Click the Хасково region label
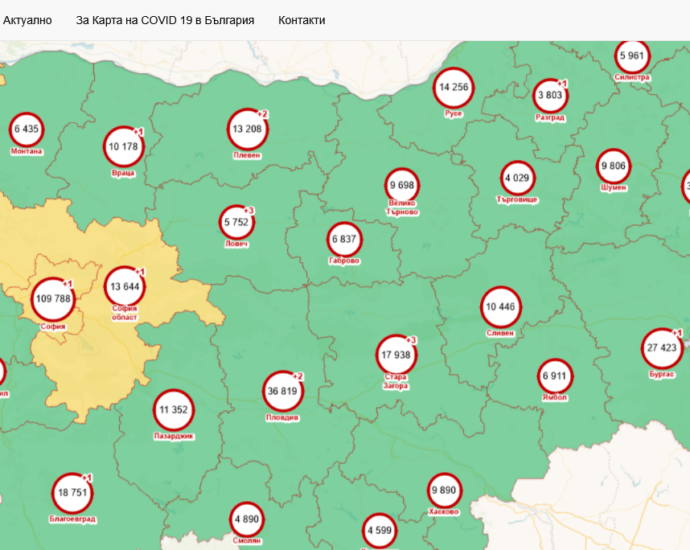This screenshot has width=690, height=550. click(x=444, y=512)
